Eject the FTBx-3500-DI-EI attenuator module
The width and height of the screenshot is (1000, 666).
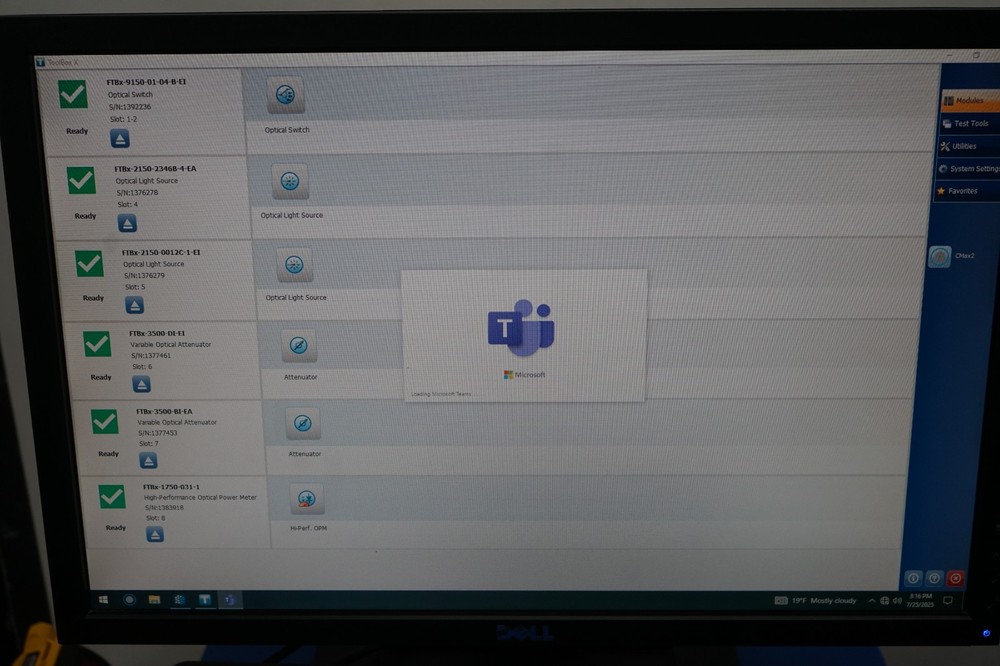tap(142, 384)
